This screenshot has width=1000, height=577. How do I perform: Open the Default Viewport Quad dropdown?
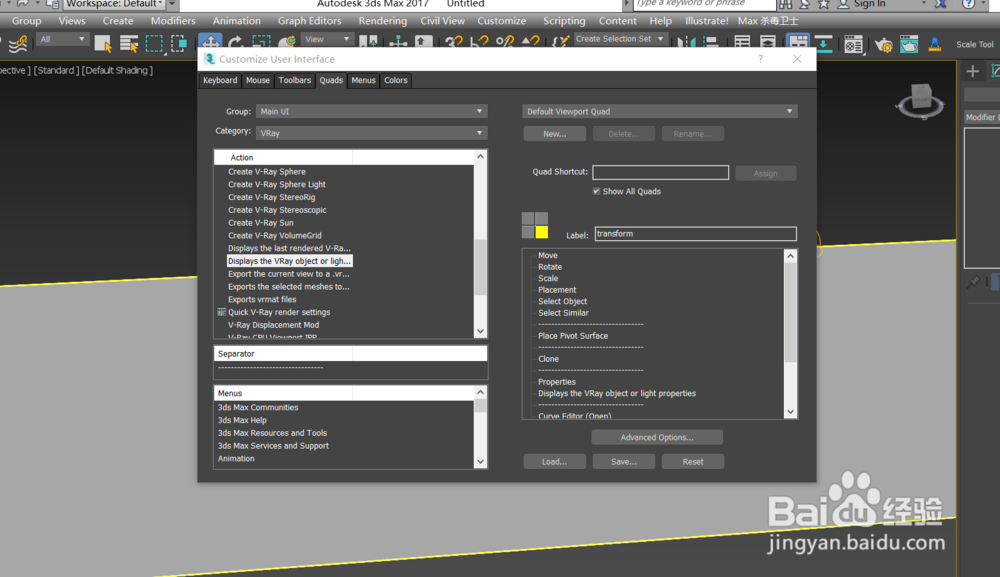[x=659, y=111]
